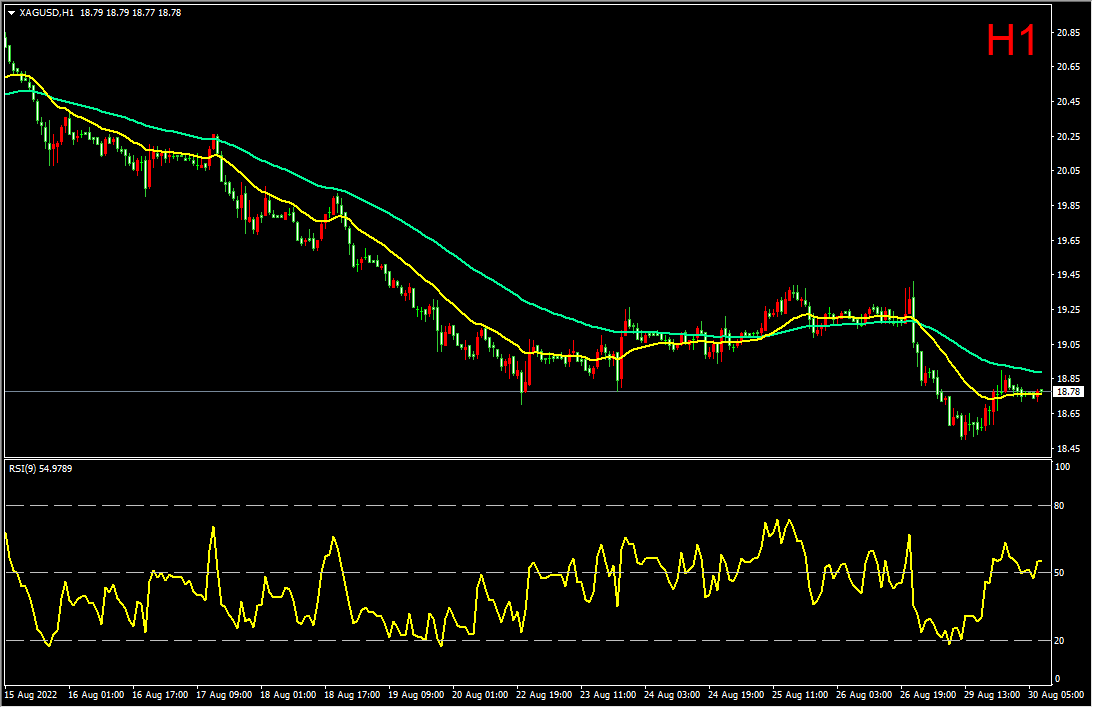Click the 16 Aug 01:00 time label

tap(96, 695)
